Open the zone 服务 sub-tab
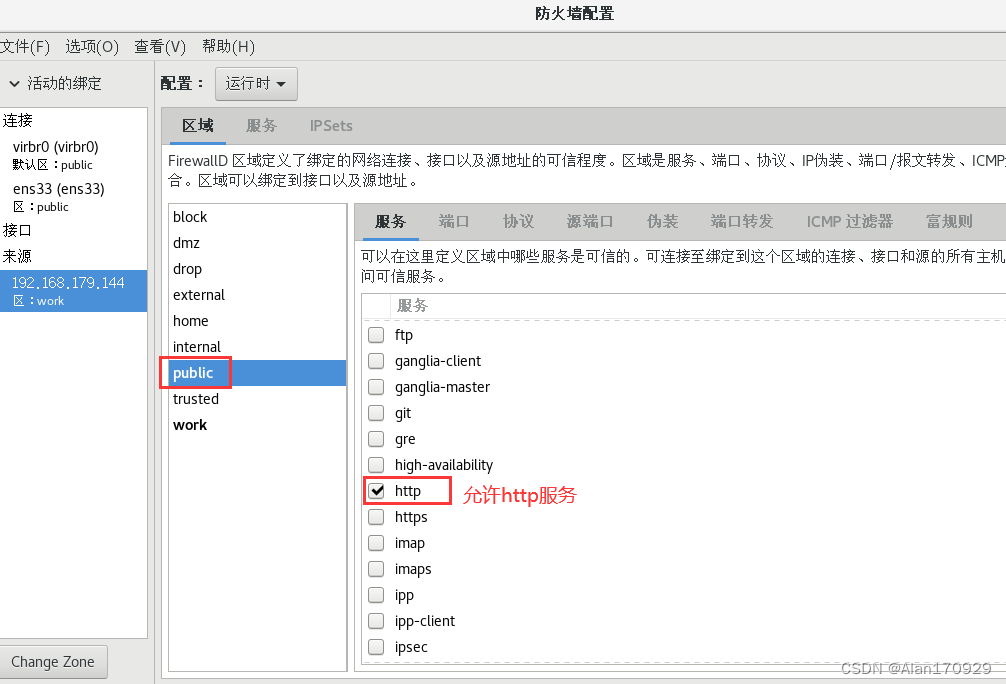 [x=391, y=221]
